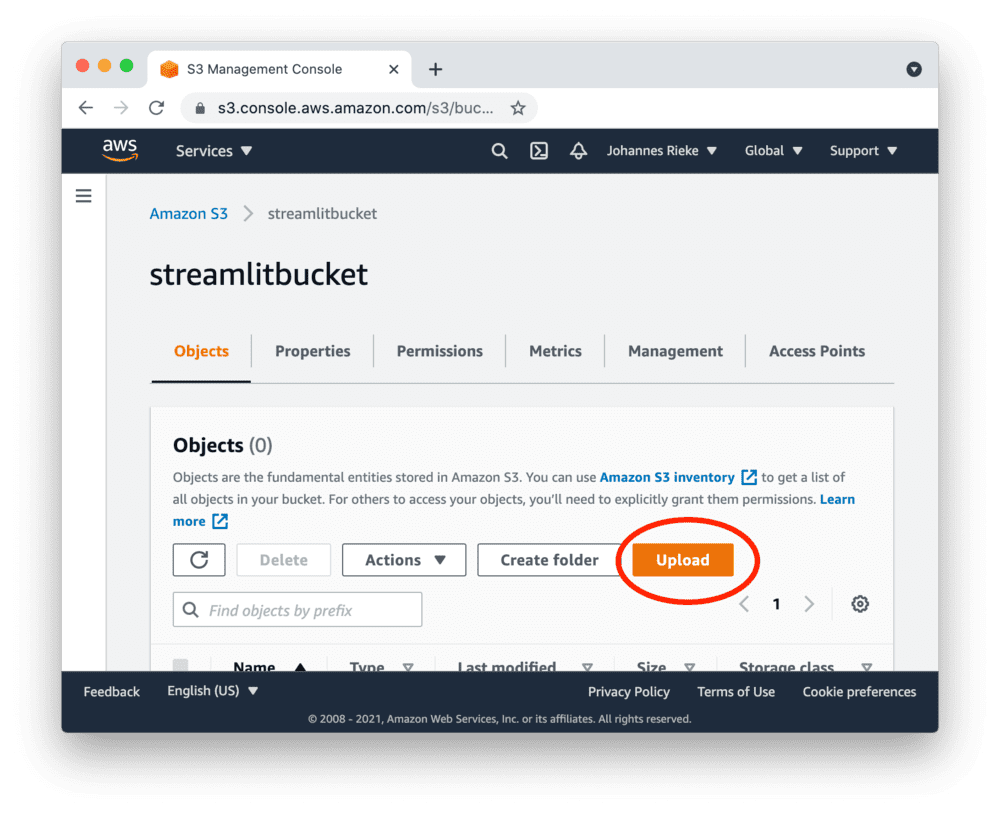Viewport: 1000px width, 814px height.
Task: Click the Upload button
Action: [x=681, y=560]
